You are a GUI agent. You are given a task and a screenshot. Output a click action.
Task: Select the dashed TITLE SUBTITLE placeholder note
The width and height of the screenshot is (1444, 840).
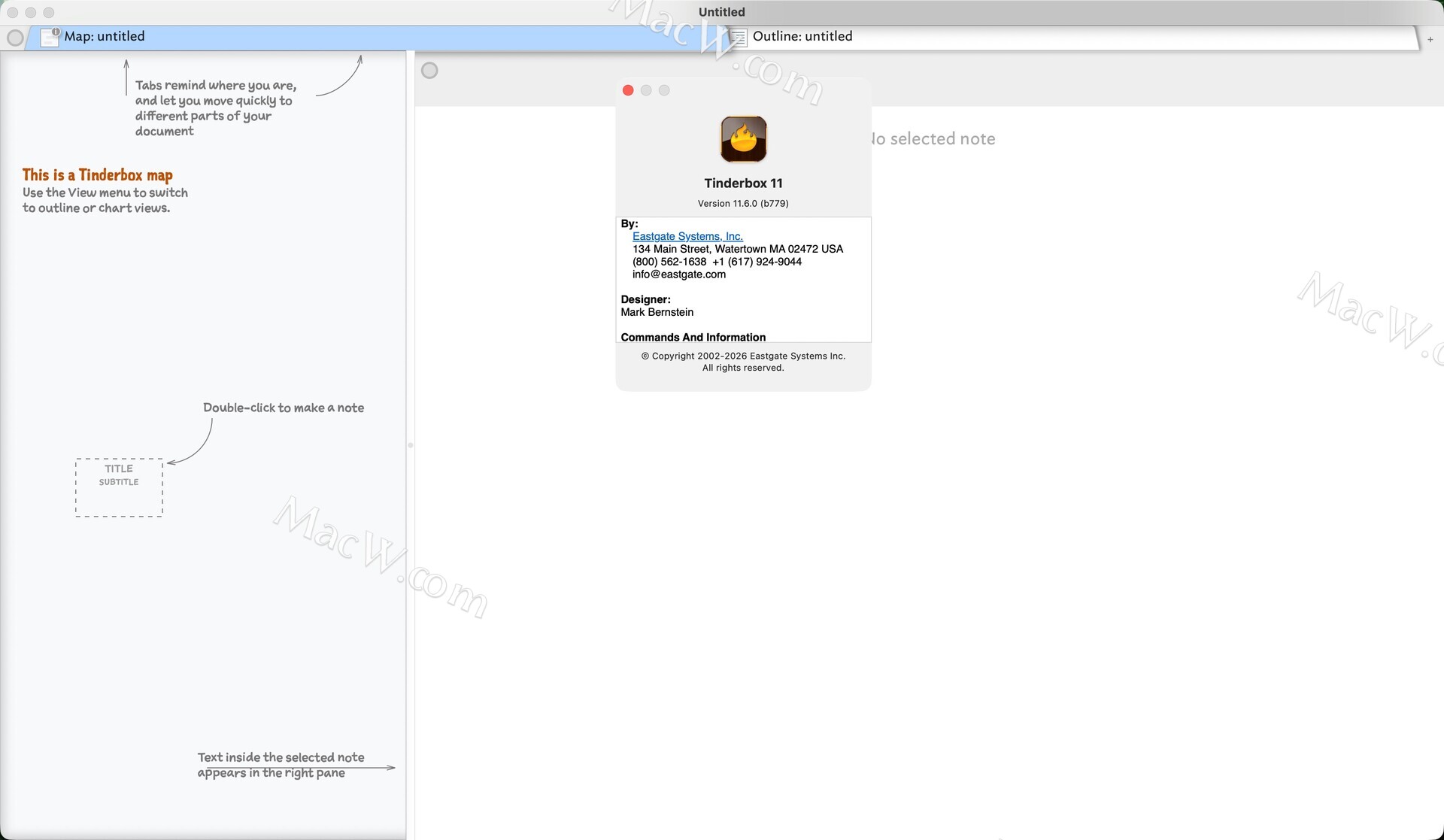119,487
